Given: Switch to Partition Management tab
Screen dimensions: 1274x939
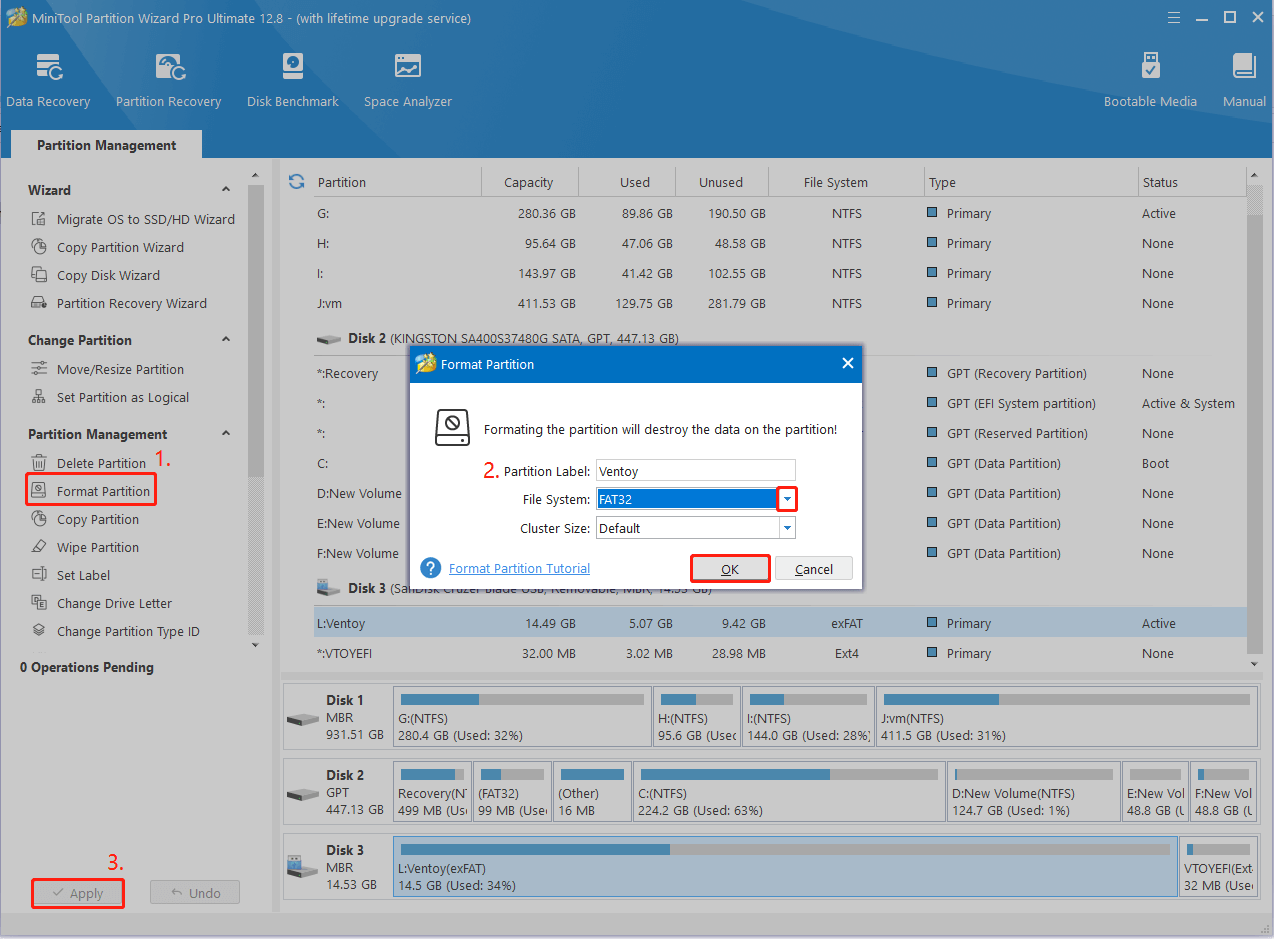Looking at the screenshot, I should (107, 145).
